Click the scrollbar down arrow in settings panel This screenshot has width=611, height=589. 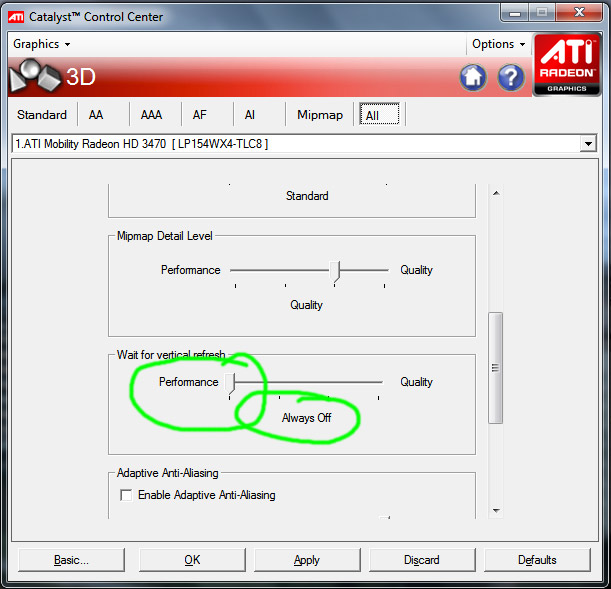(496, 511)
